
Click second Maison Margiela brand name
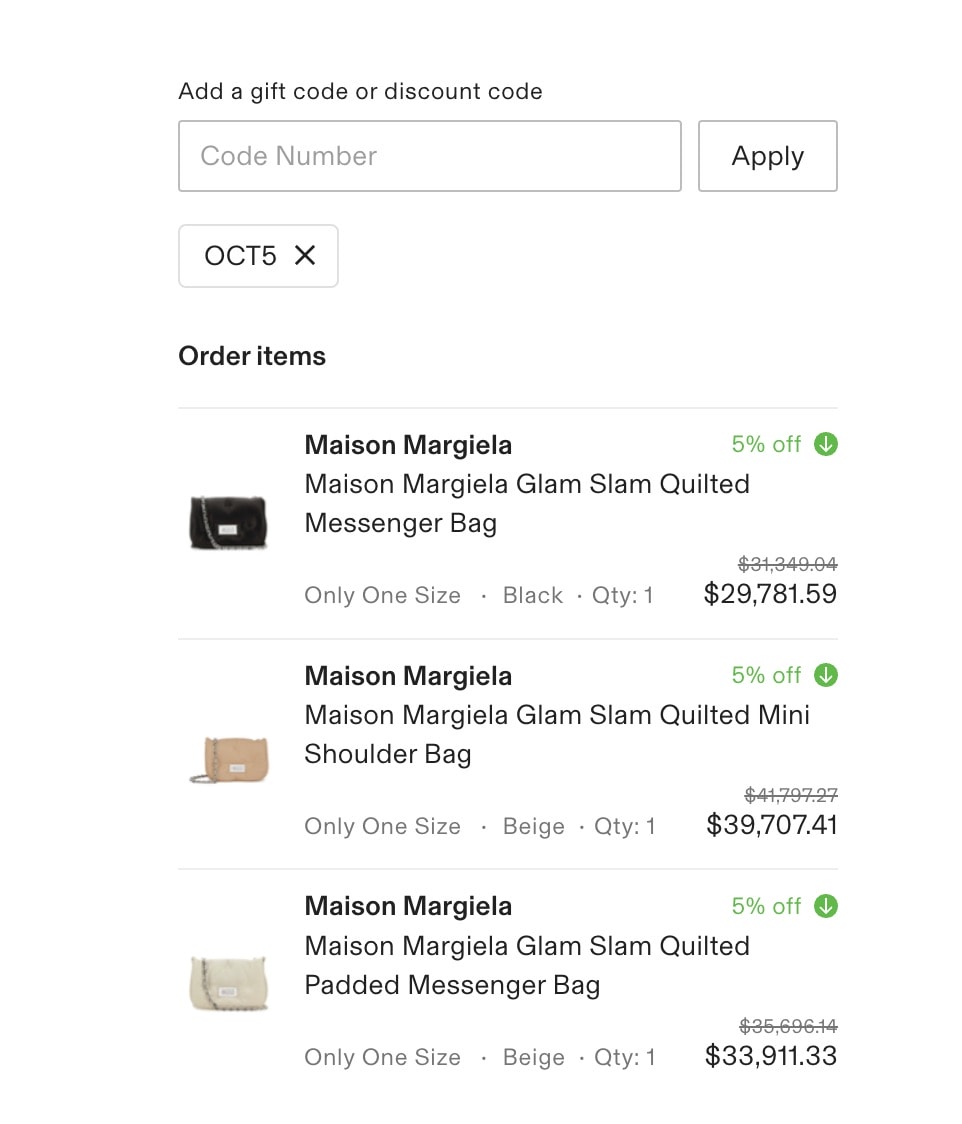[x=408, y=676]
